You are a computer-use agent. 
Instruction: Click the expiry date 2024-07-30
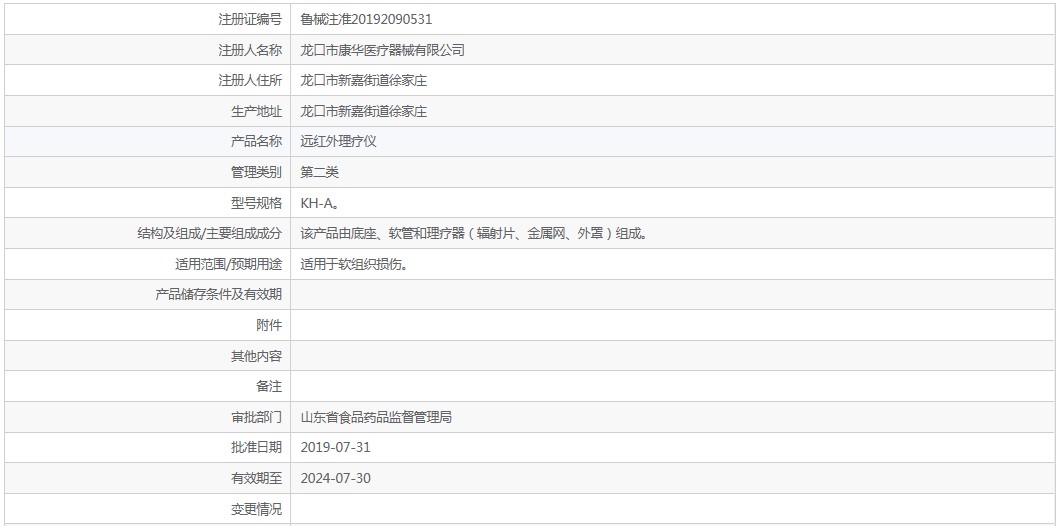(x=336, y=479)
